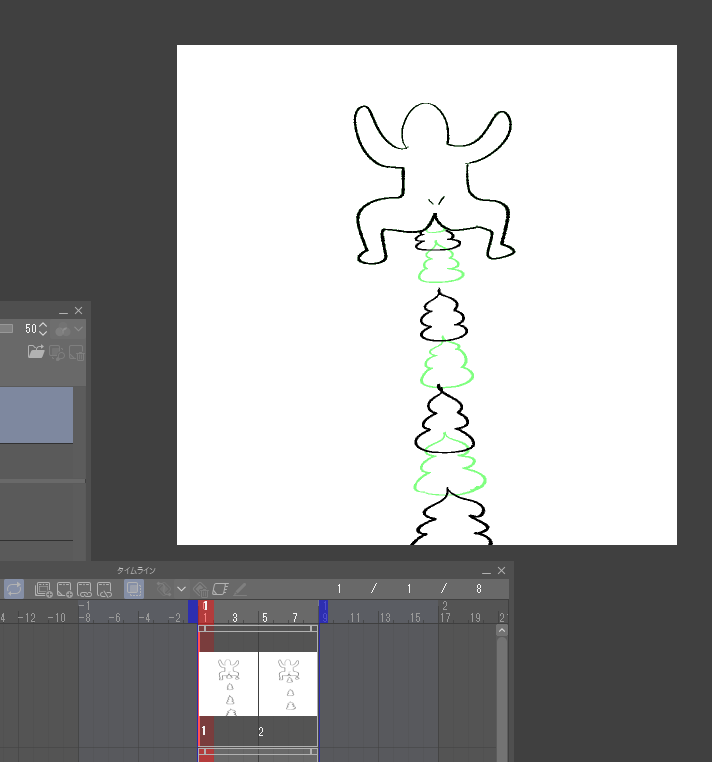Click frame -10 on the timeline ruler

coord(56,618)
